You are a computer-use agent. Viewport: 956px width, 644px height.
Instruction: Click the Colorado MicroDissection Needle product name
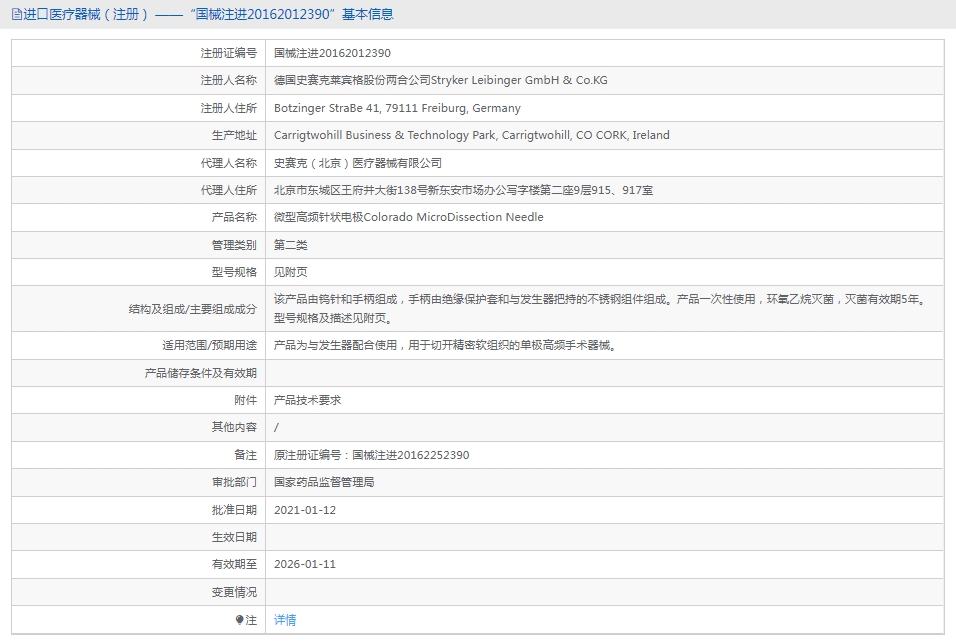pyautogui.click(x=408, y=217)
